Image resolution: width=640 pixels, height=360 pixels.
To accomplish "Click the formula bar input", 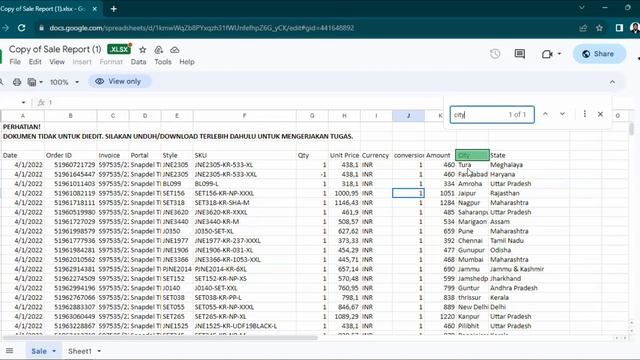I will (245, 102).
